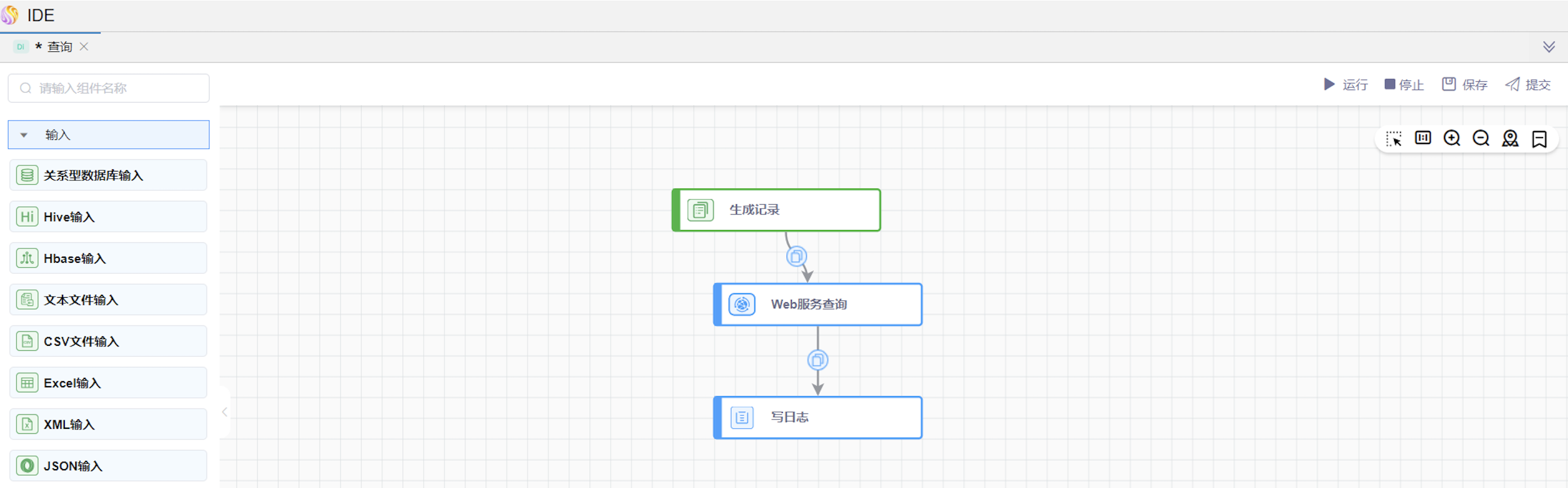Click the locate/position badge icon
The height and width of the screenshot is (488, 1568).
tap(1509, 139)
